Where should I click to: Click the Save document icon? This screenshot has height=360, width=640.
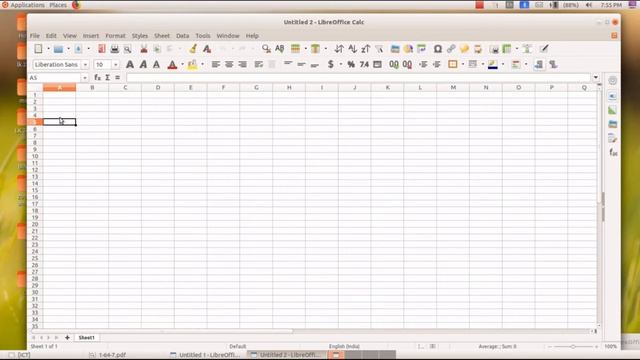(78, 49)
